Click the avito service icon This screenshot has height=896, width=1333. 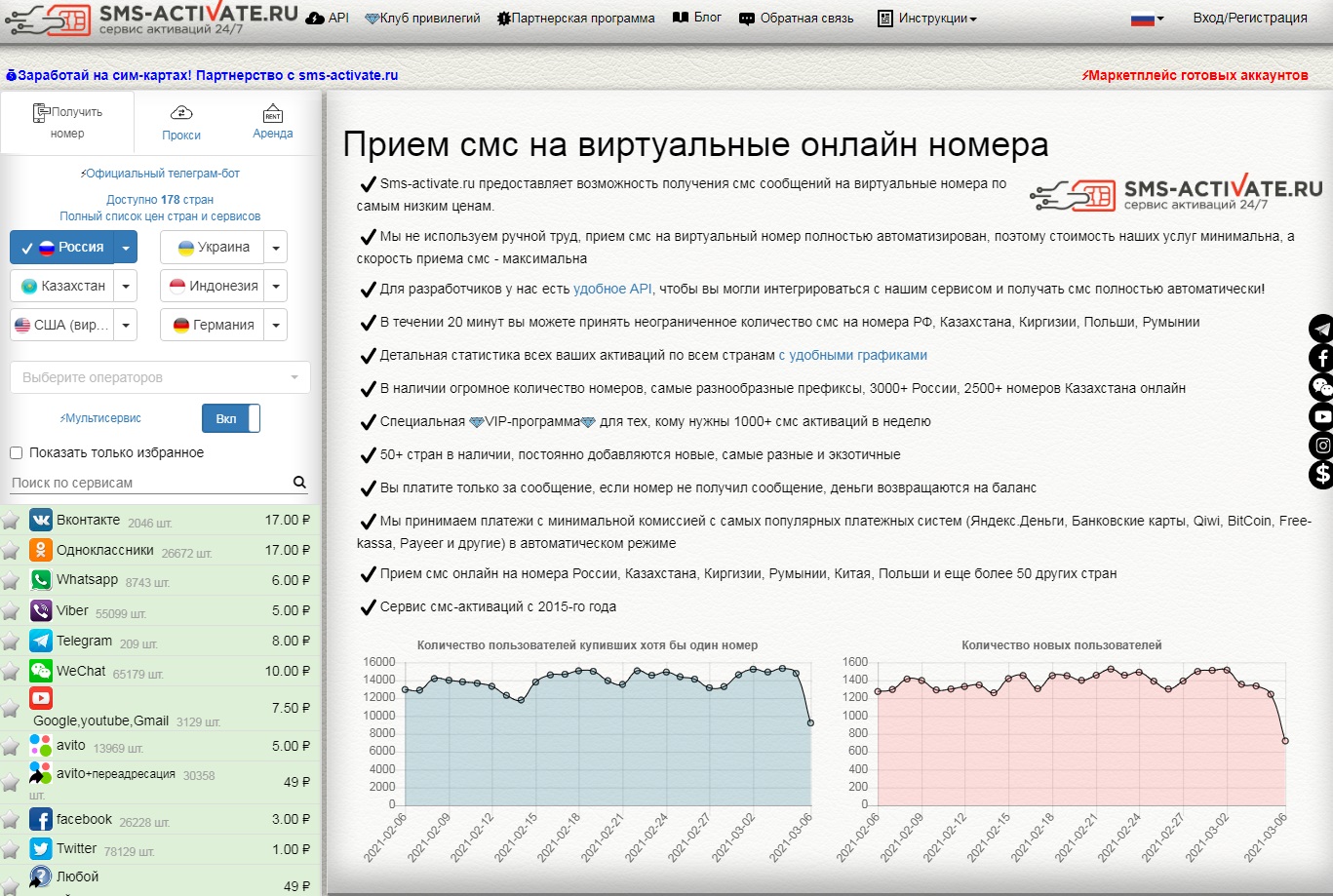click(41, 746)
